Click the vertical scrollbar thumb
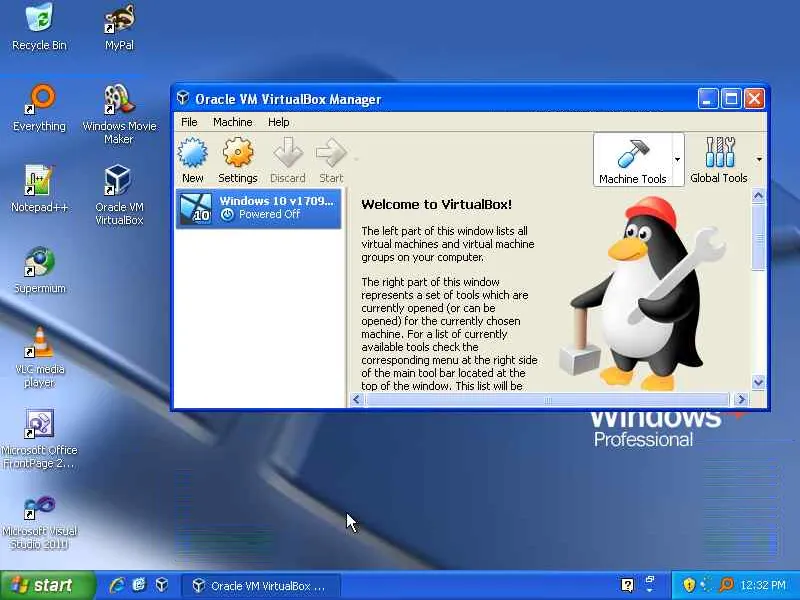 759,237
